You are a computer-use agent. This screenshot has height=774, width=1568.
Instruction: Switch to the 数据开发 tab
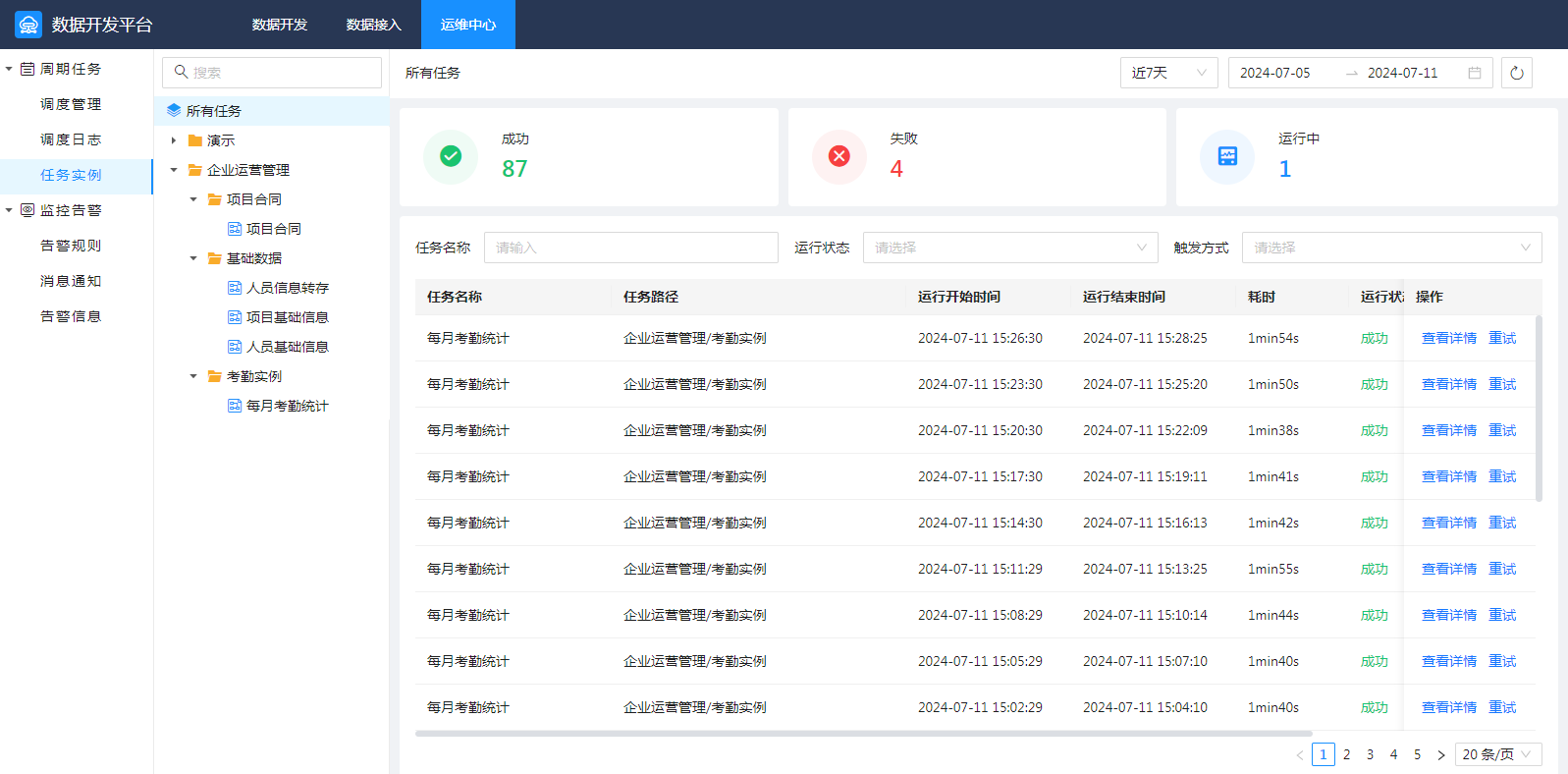click(x=280, y=25)
